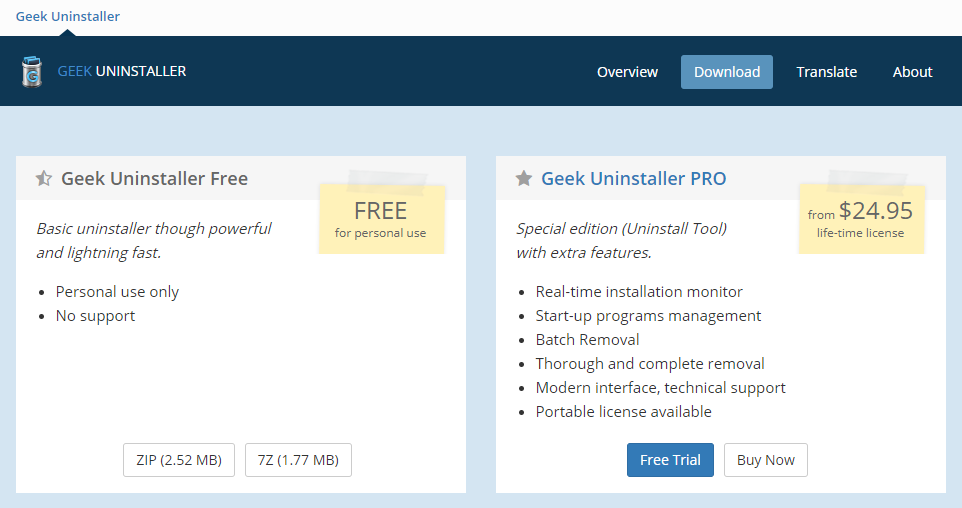Start the PRO Free Trial
Screen dimensions: 962x508
pyautogui.click(x=670, y=460)
